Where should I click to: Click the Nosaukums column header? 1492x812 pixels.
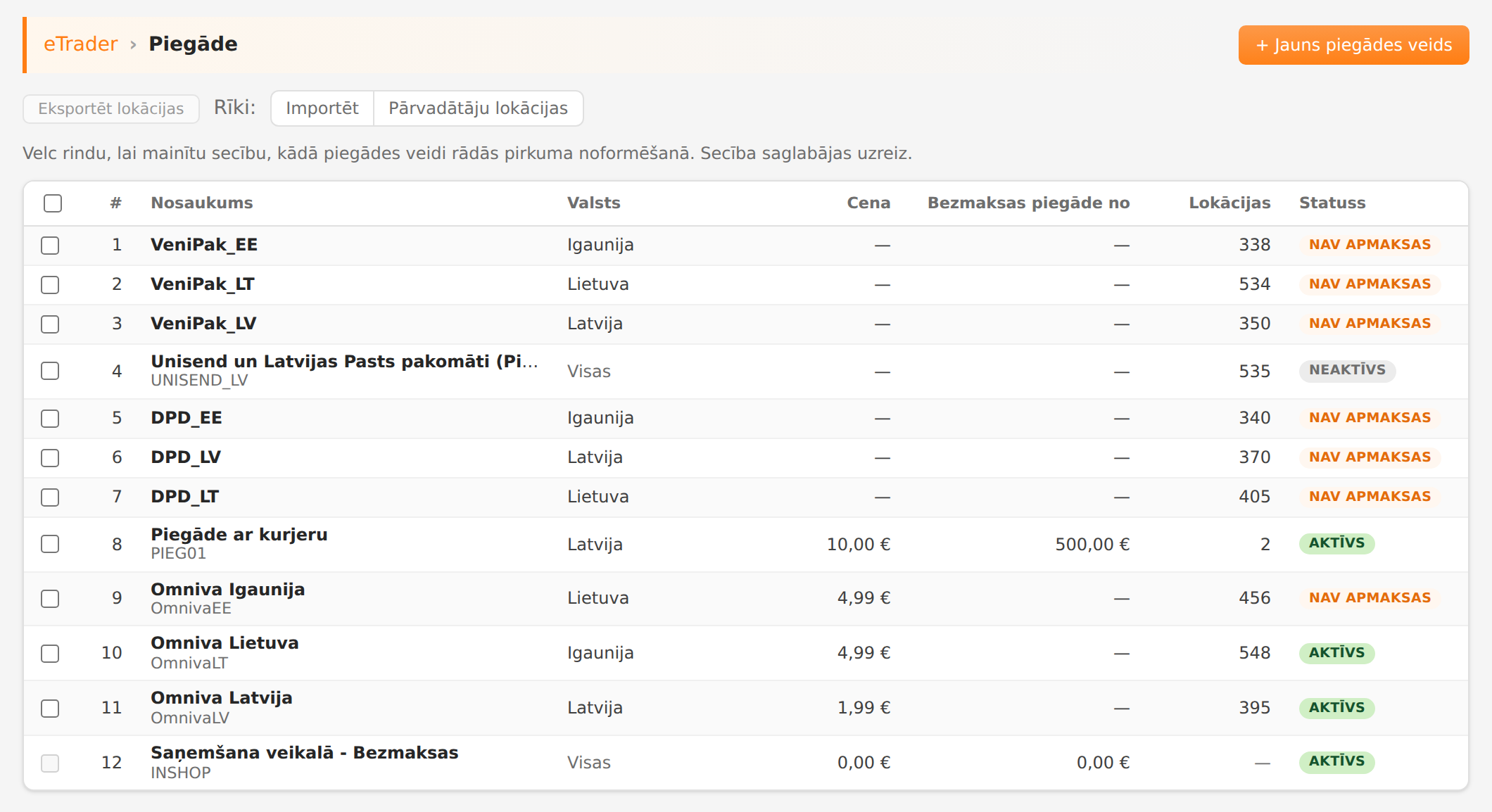pos(202,203)
